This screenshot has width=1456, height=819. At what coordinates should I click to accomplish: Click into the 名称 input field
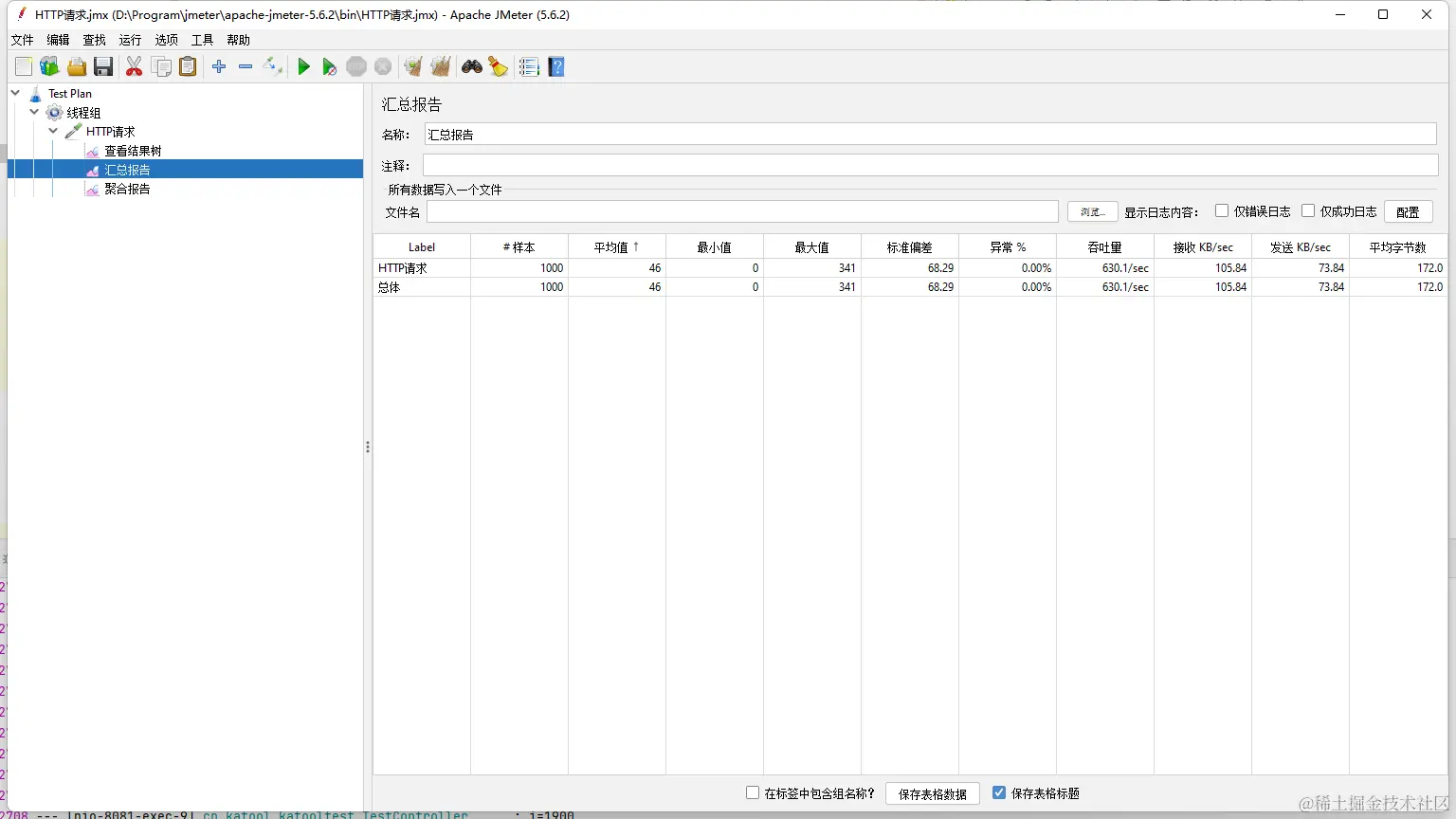(x=930, y=135)
